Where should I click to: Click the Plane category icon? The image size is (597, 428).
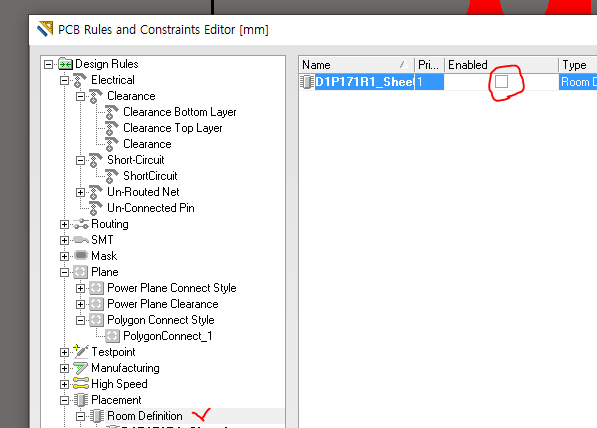click(x=80, y=272)
